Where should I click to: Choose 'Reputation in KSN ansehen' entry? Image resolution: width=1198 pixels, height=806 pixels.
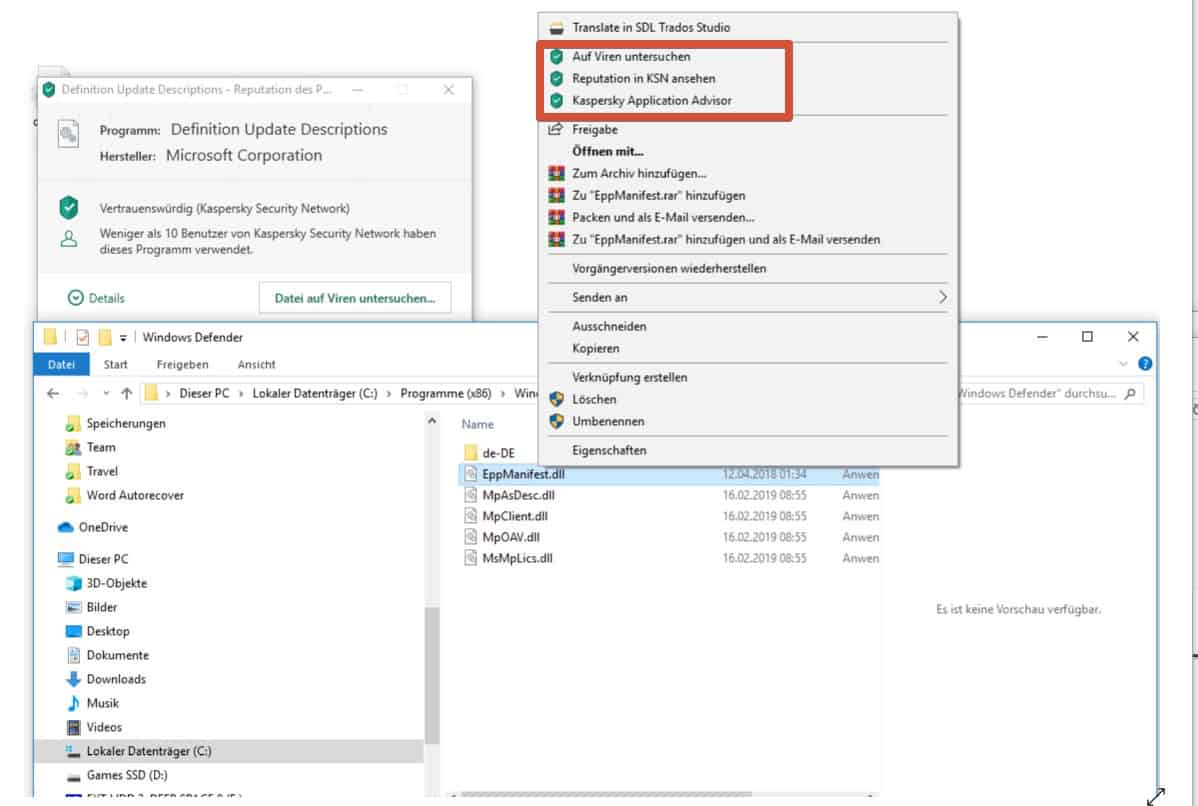click(643, 79)
